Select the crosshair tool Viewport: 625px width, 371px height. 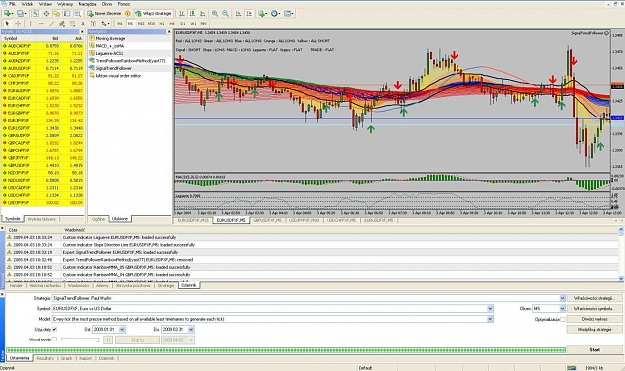coord(18,24)
